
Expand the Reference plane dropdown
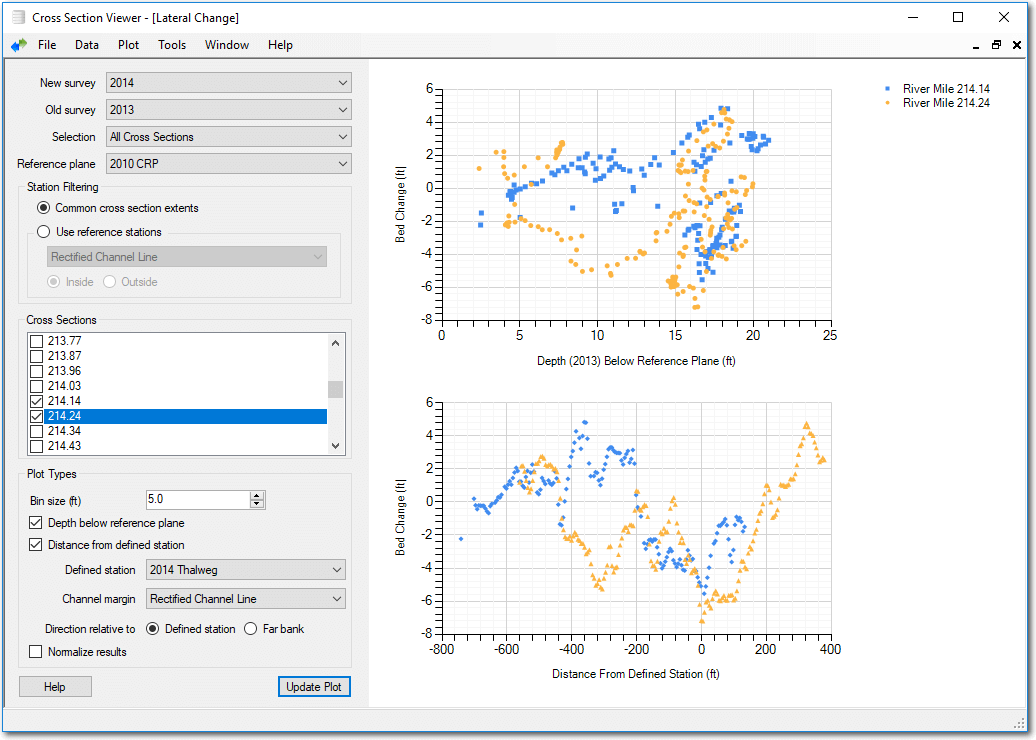click(229, 164)
